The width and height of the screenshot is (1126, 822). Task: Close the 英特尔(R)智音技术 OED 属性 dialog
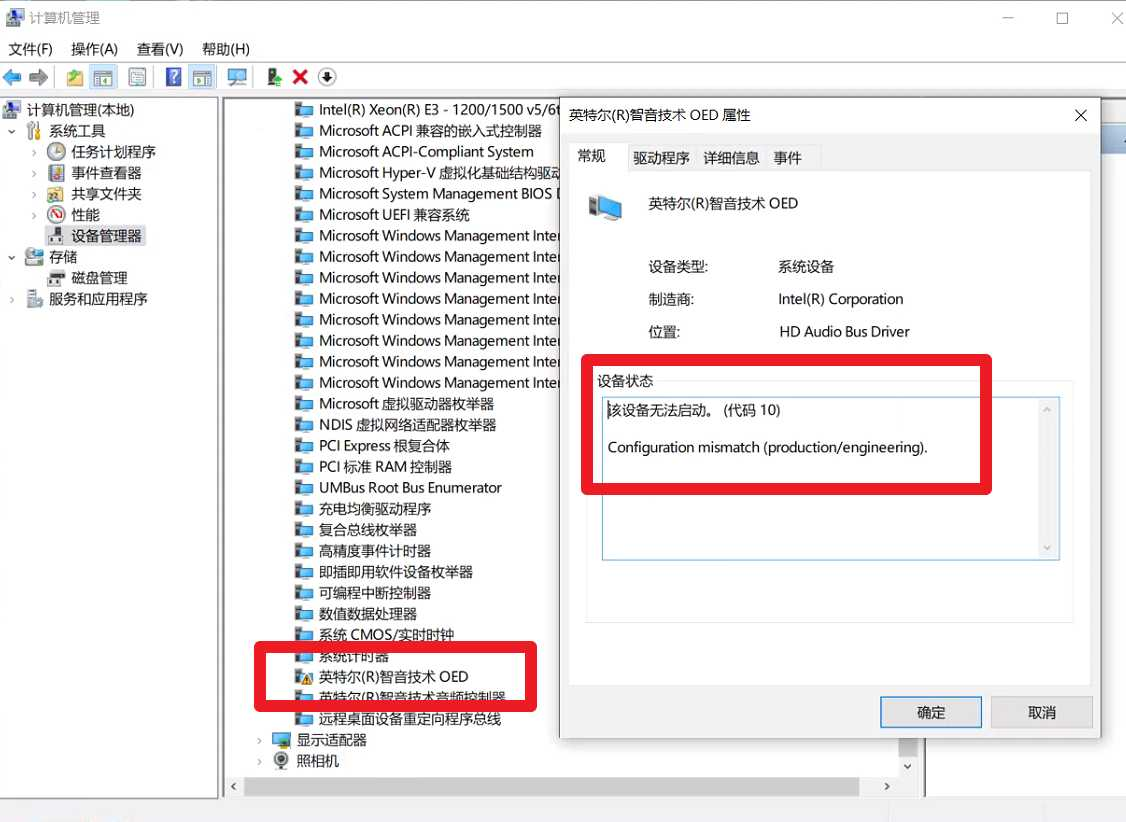pos(1080,116)
